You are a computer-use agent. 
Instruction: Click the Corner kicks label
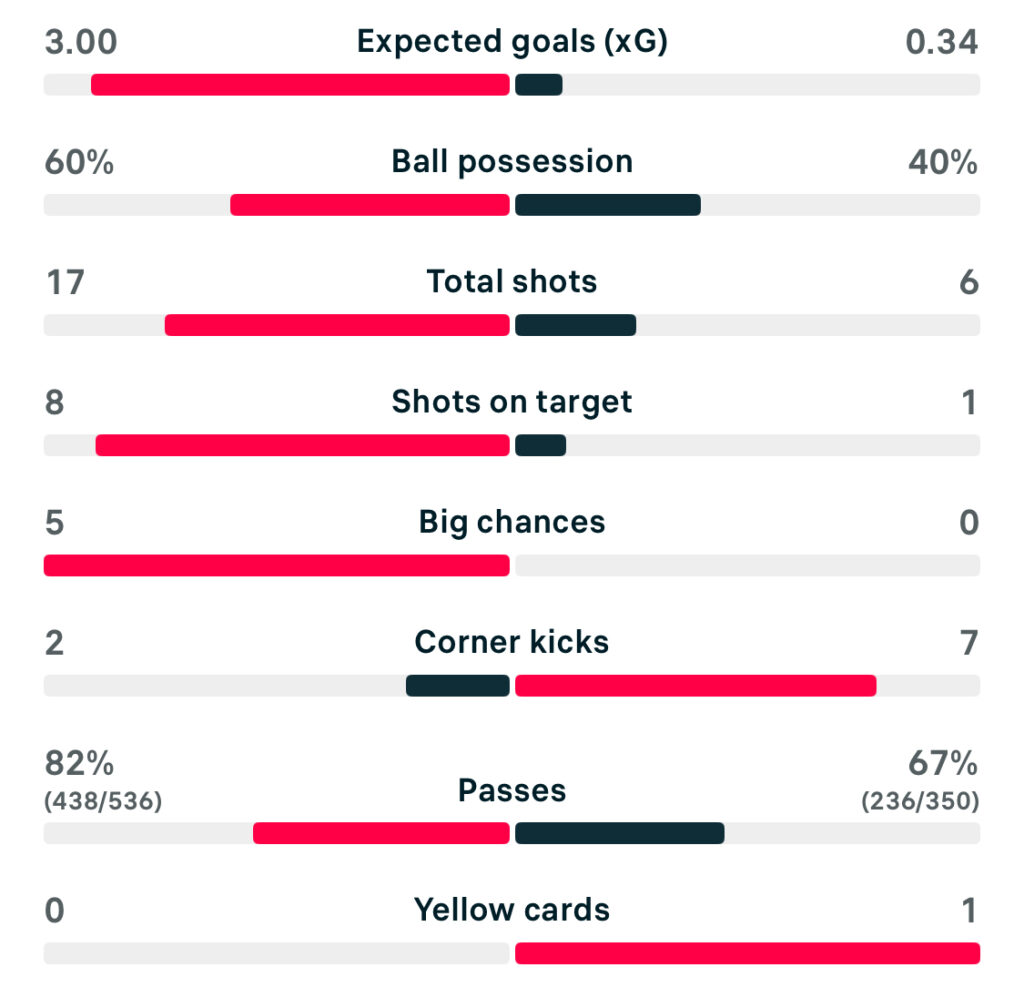(511, 642)
